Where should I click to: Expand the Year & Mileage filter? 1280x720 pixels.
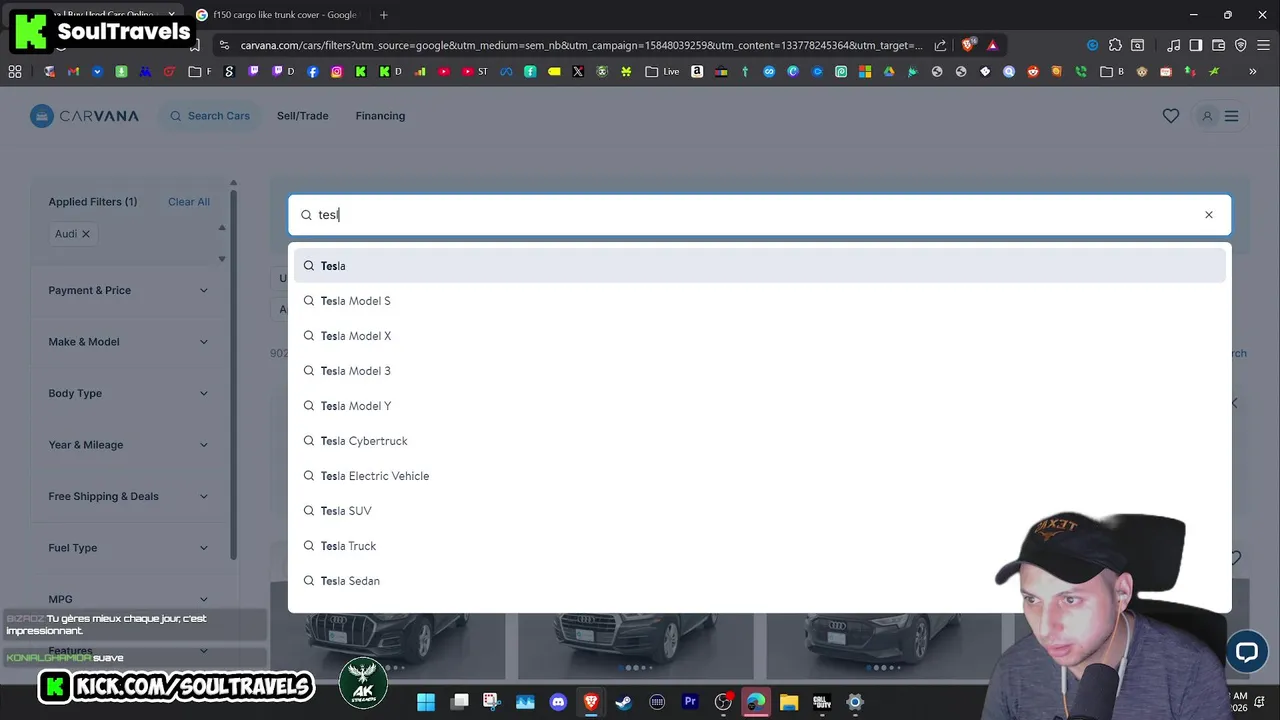click(129, 445)
